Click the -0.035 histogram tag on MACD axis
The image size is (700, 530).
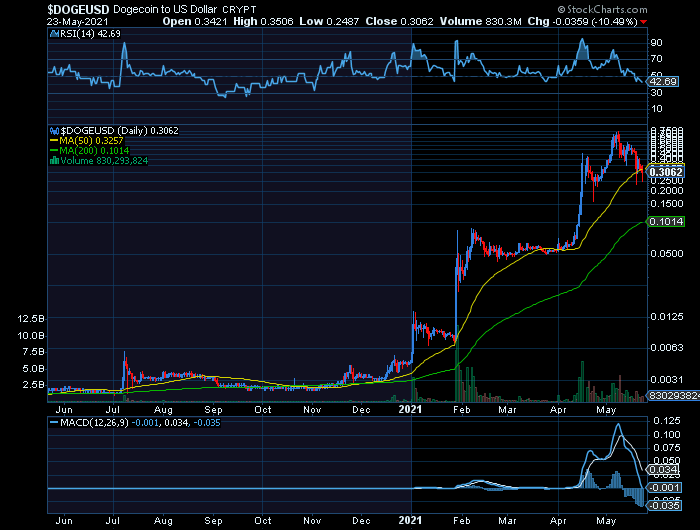point(664,505)
